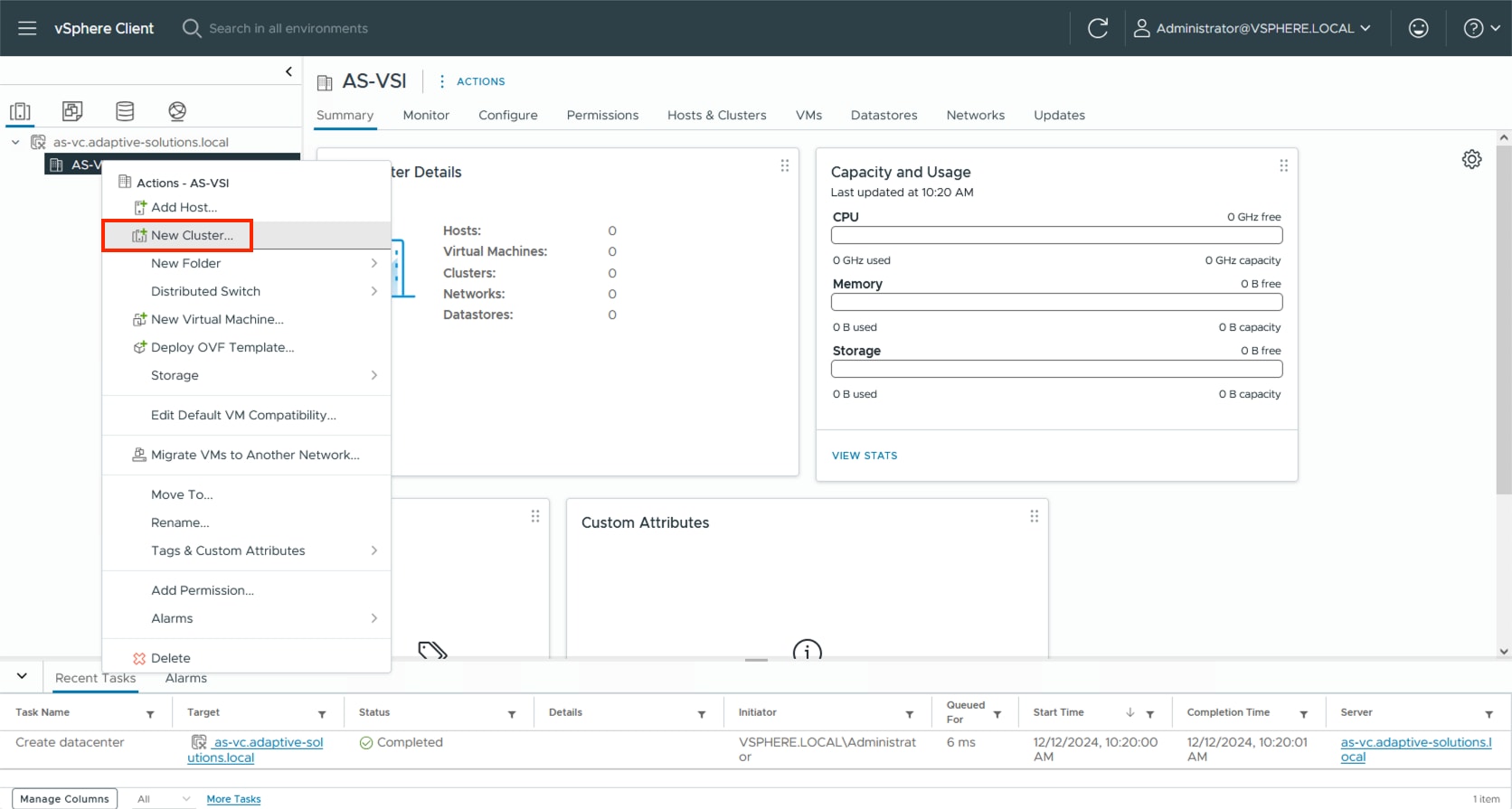The width and height of the screenshot is (1512, 809).
Task: Switch to Networking inventory view
Action: pyautogui.click(x=177, y=111)
